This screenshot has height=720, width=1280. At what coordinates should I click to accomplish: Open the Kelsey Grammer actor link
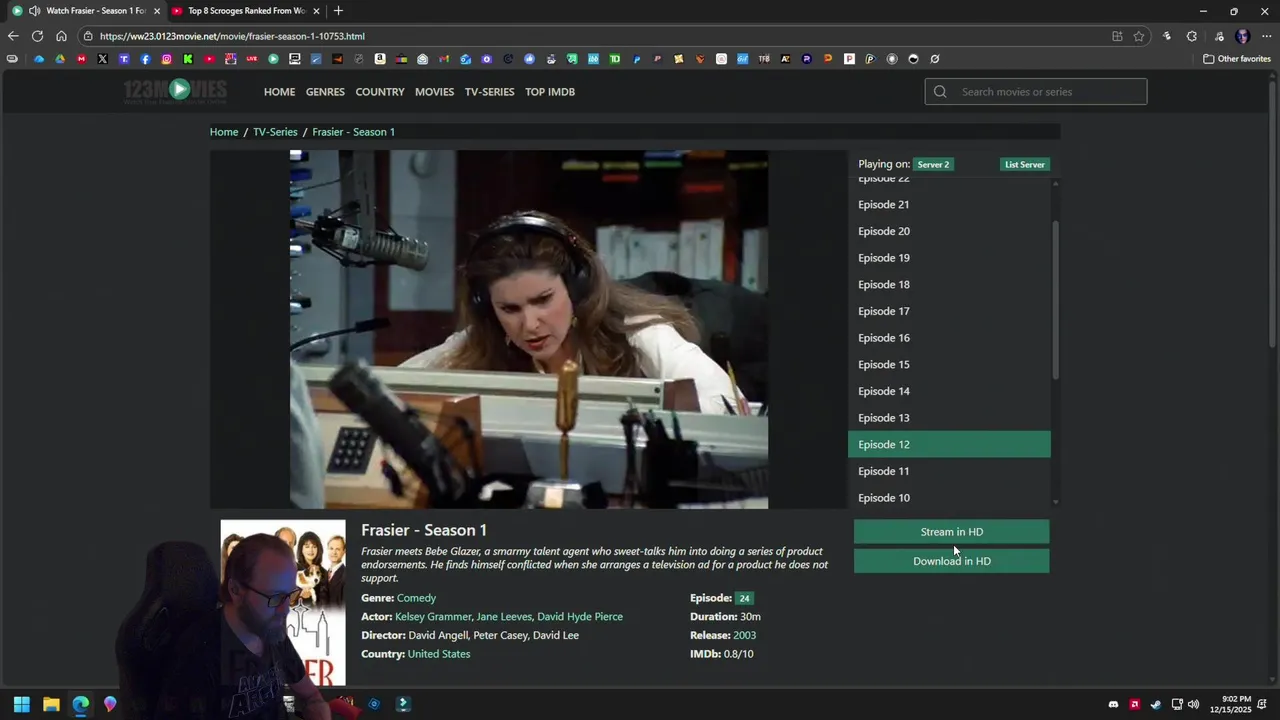[433, 617]
